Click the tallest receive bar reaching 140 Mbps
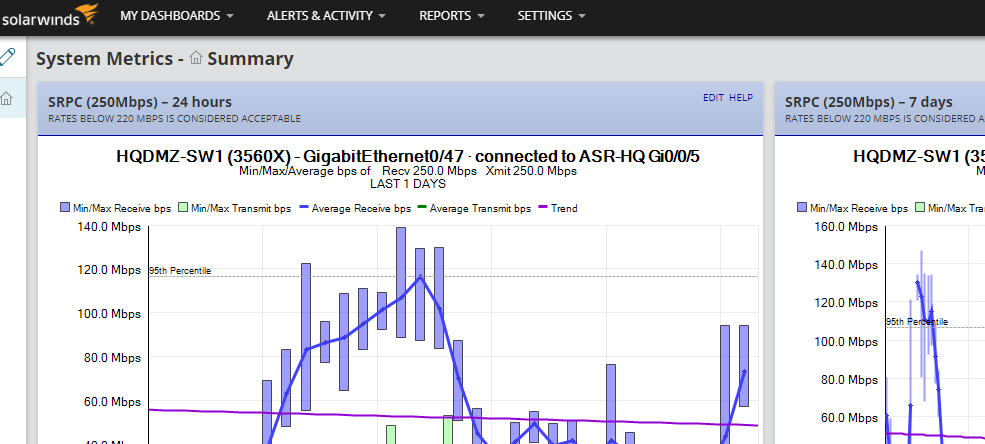 pos(401,283)
